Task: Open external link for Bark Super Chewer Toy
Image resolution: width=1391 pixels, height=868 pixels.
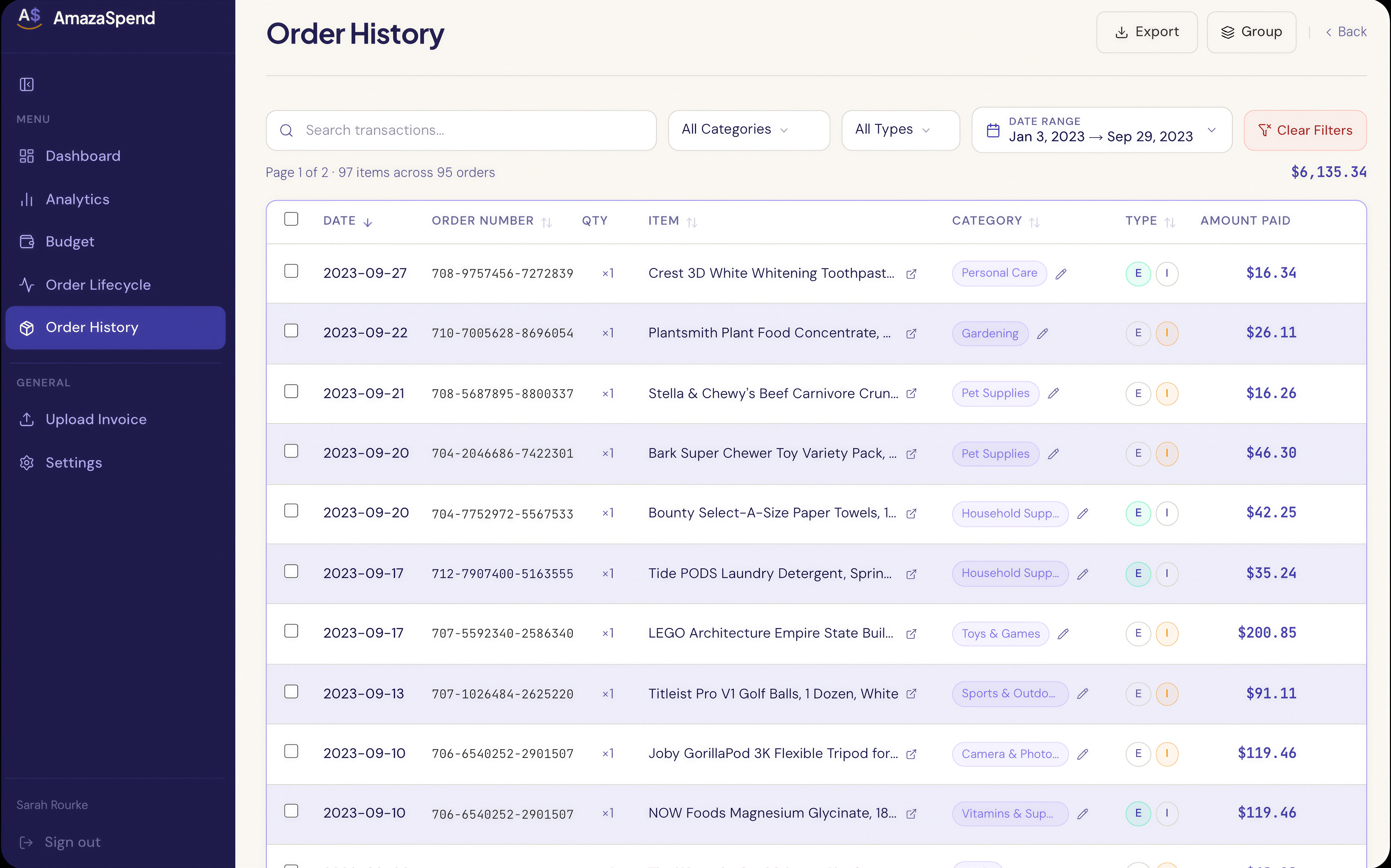Action: point(911,454)
